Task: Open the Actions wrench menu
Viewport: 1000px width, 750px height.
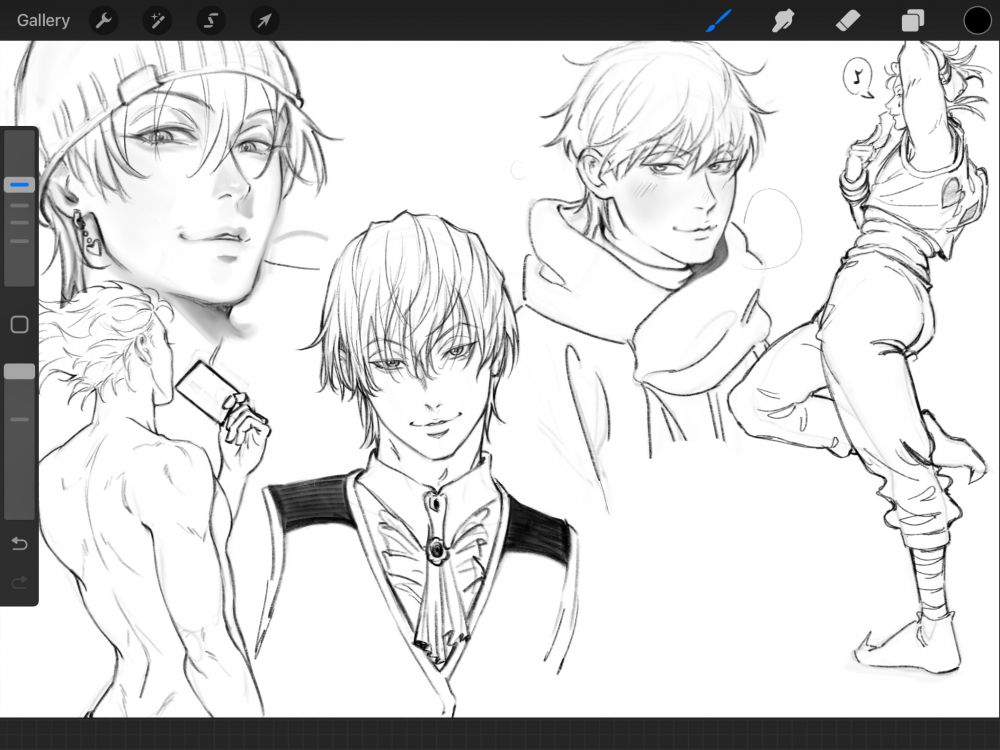Action: [x=103, y=20]
